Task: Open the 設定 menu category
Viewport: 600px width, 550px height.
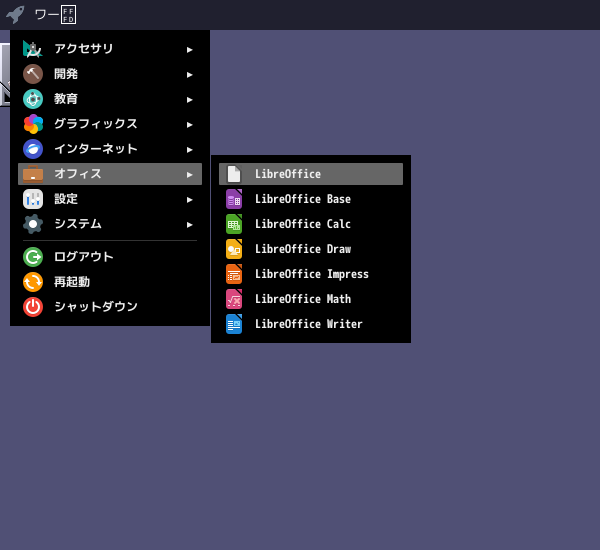Action: pos(110,199)
